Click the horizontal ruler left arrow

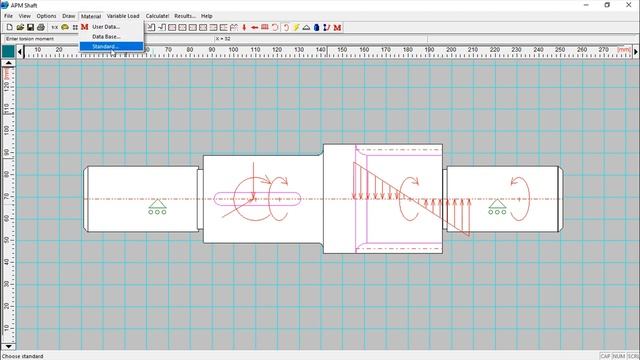(20, 52)
